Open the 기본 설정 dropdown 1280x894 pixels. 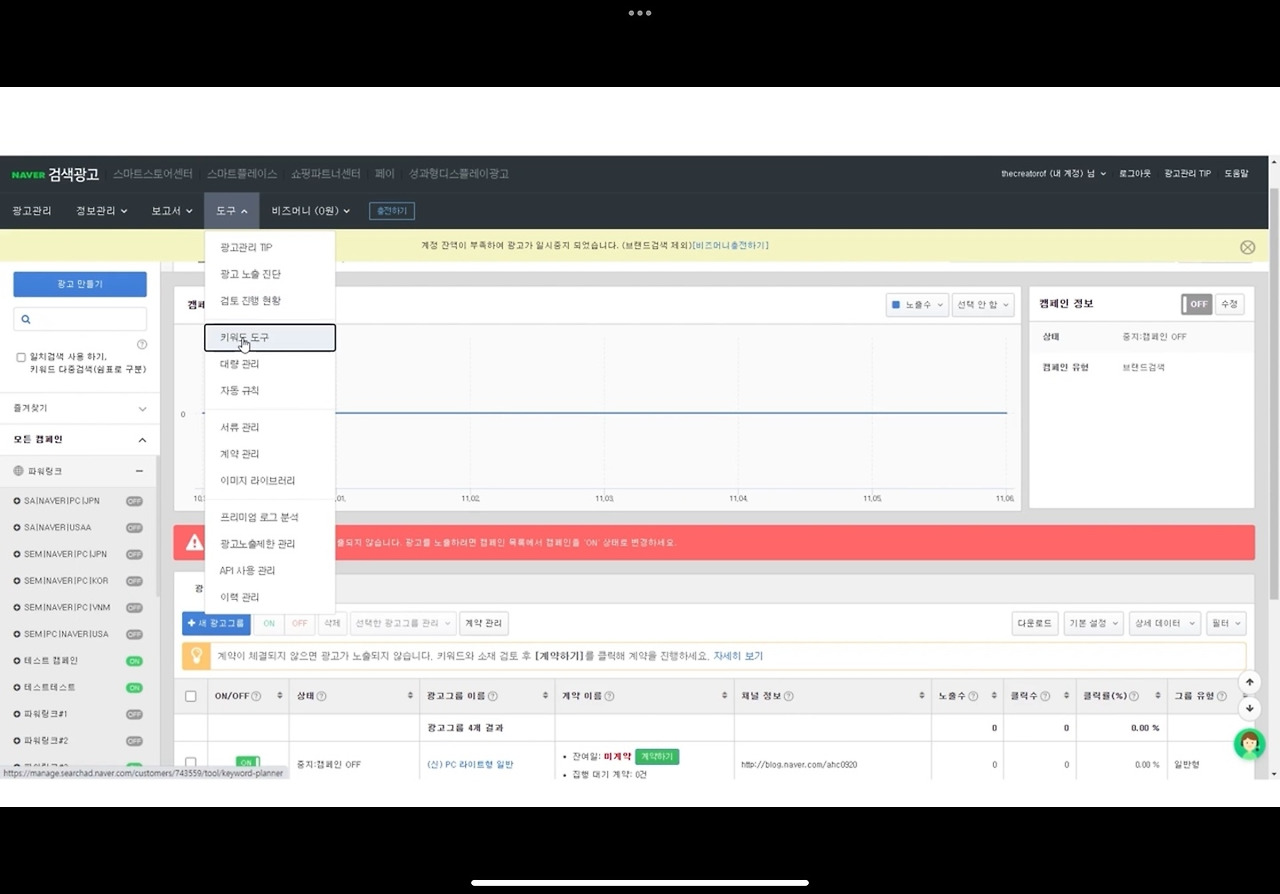[x=1094, y=623]
